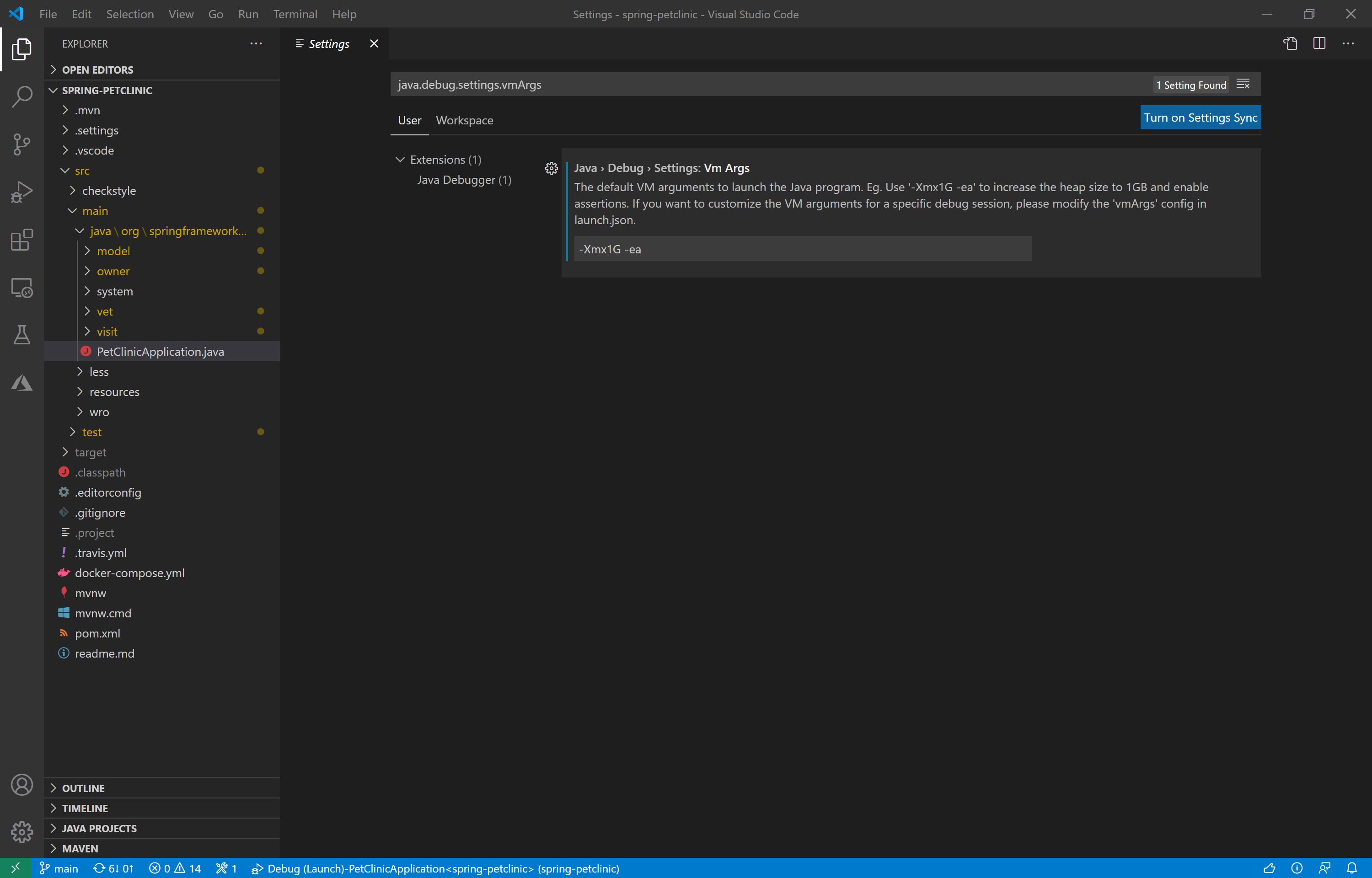Open the Selection menu
Viewport: 1372px width, 878px height.
pos(130,14)
